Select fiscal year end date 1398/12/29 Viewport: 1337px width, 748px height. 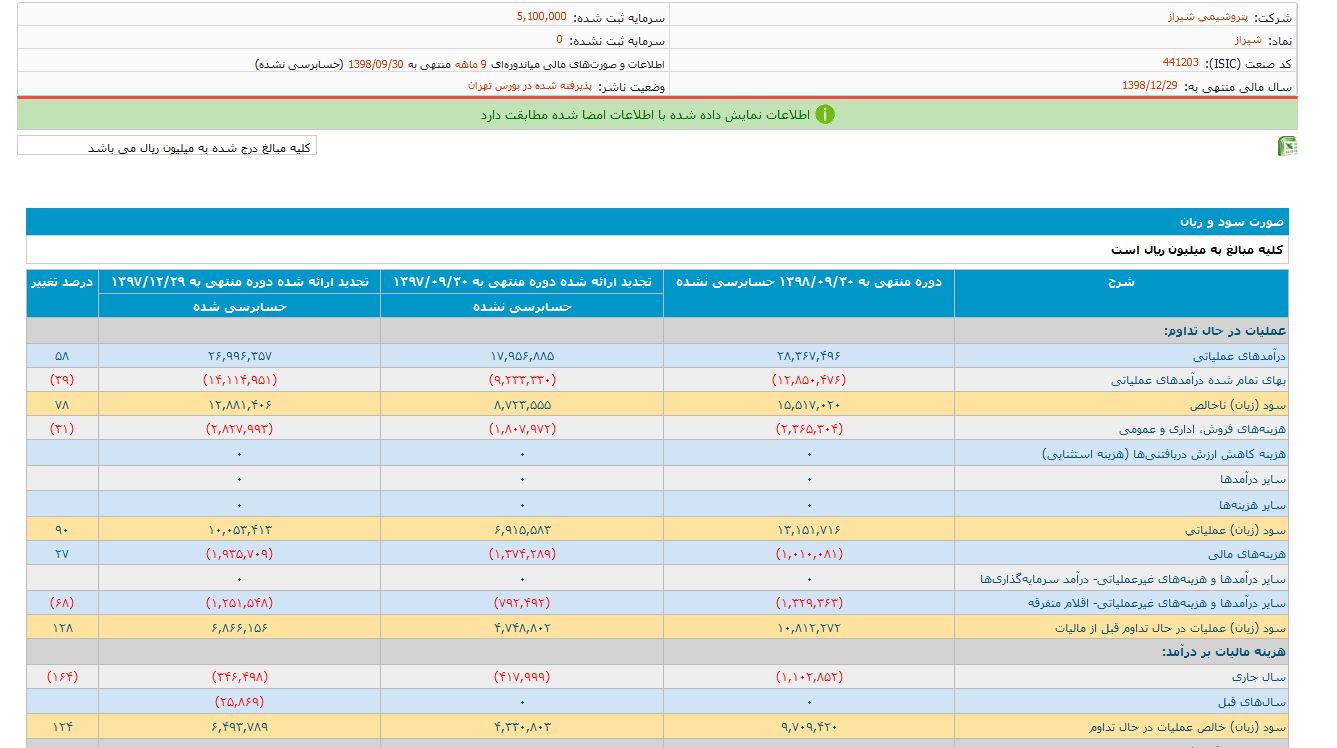[1150, 86]
